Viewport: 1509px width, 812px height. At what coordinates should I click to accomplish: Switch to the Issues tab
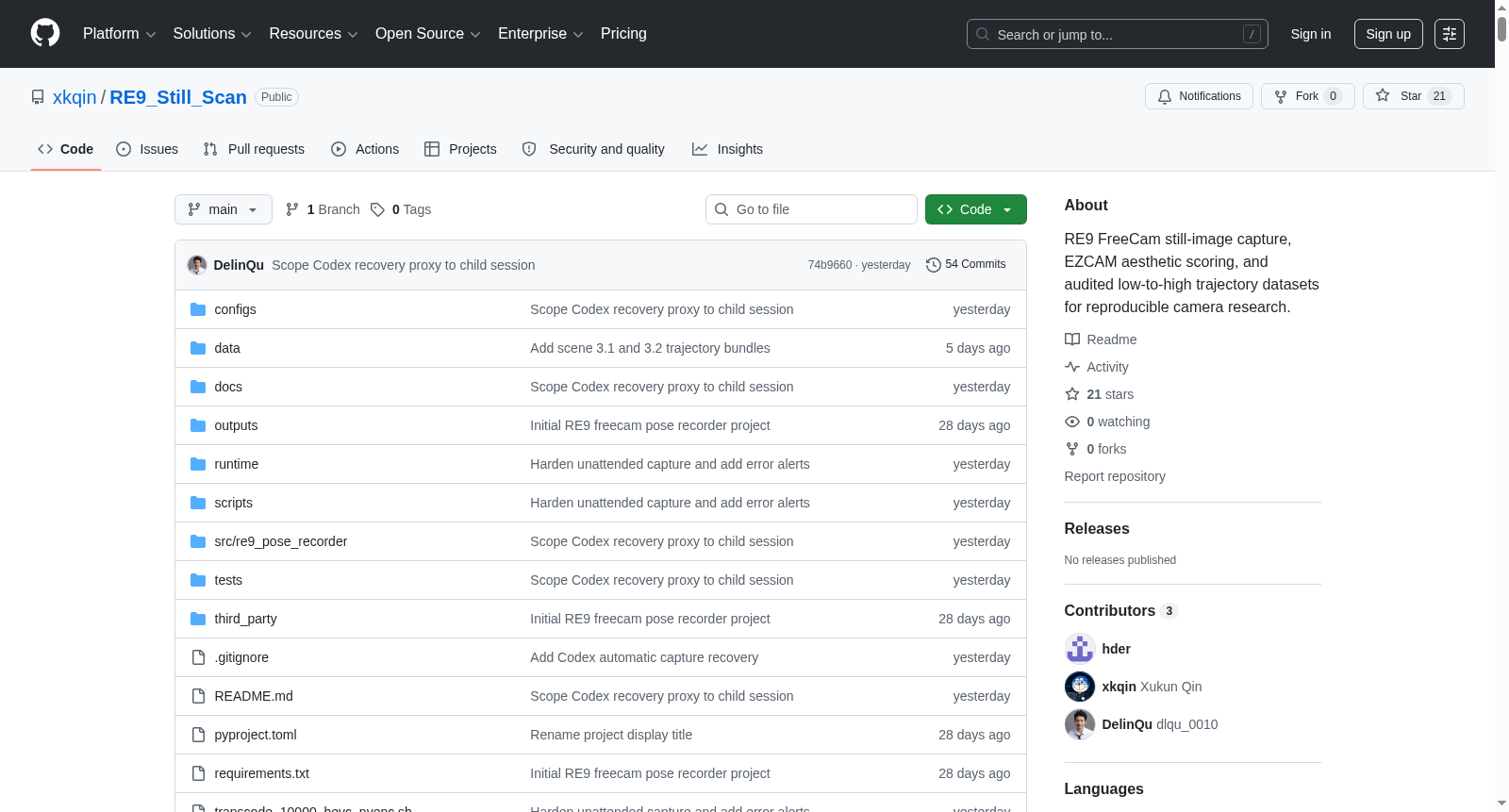click(147, 149)
